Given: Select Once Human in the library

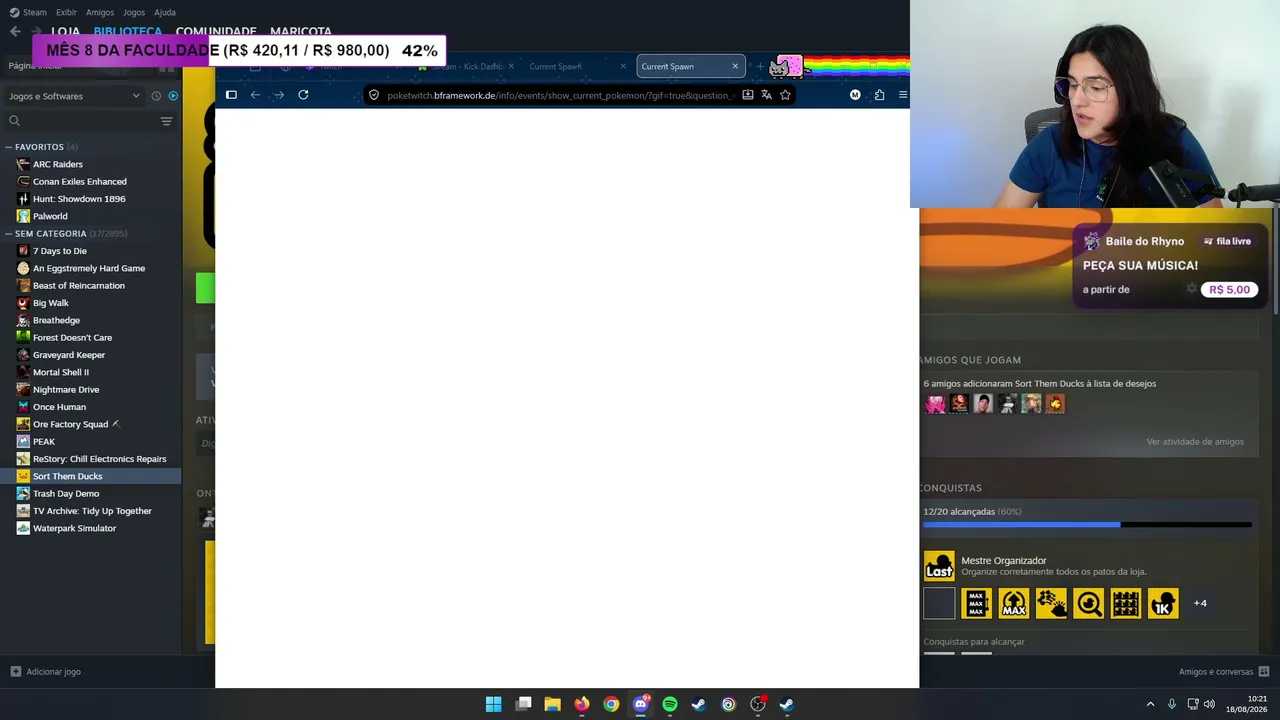Looking at the screenshot, I should point(59,407).
